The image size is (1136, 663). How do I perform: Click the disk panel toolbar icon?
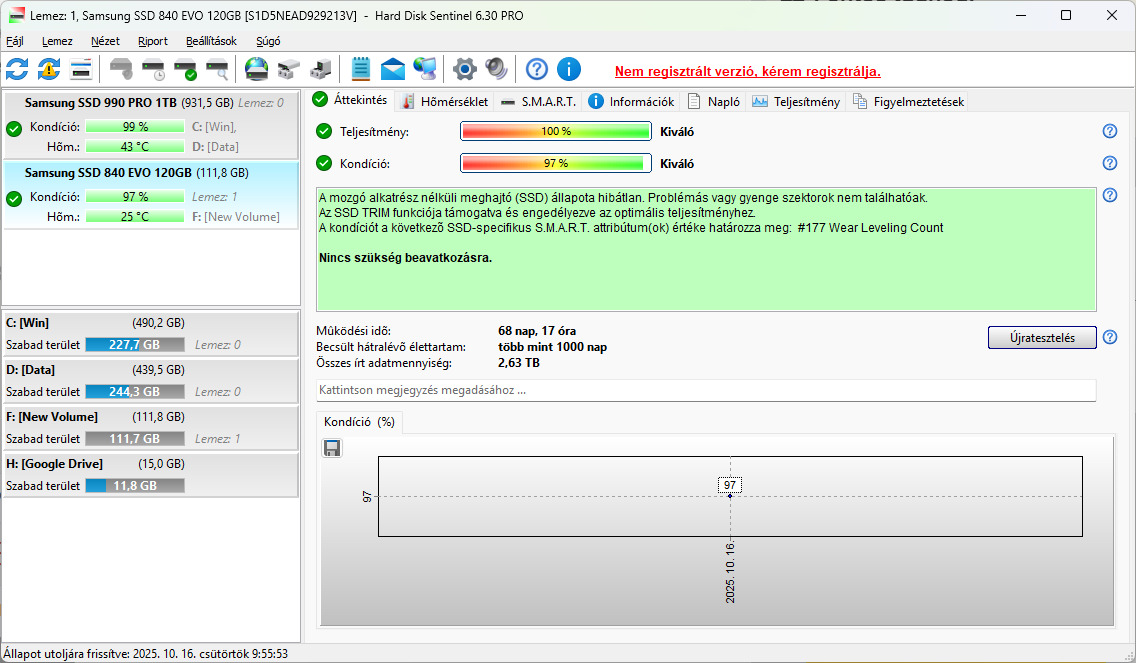coord(81,70)
